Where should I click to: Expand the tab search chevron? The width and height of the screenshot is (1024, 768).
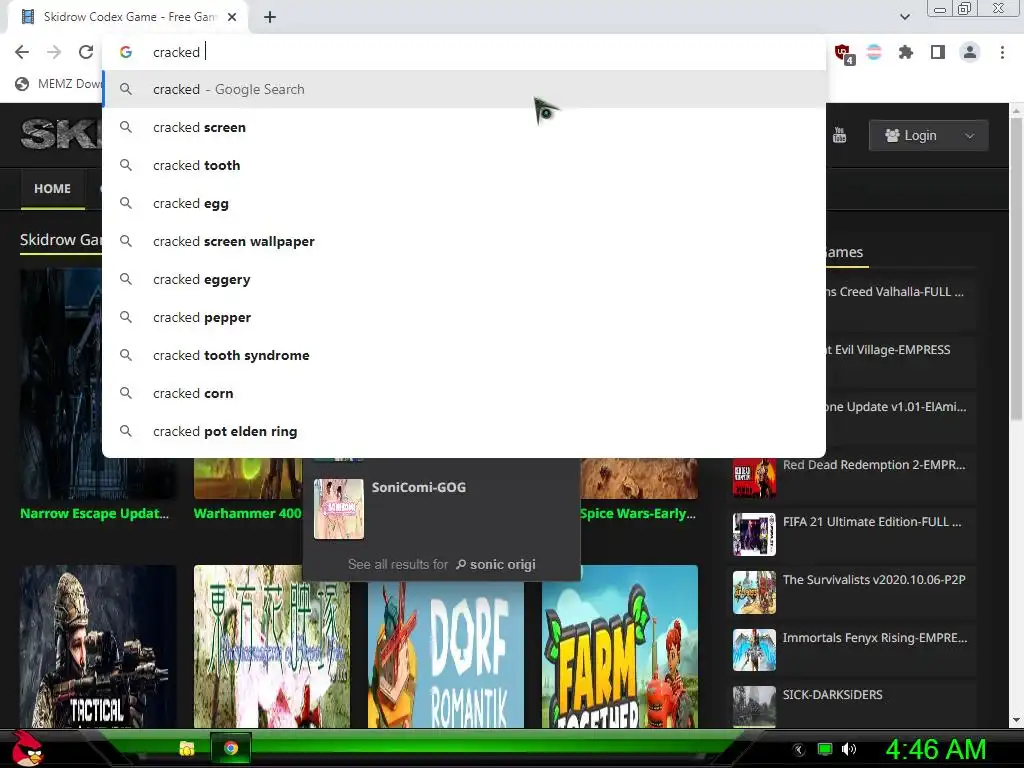[904, 17]
